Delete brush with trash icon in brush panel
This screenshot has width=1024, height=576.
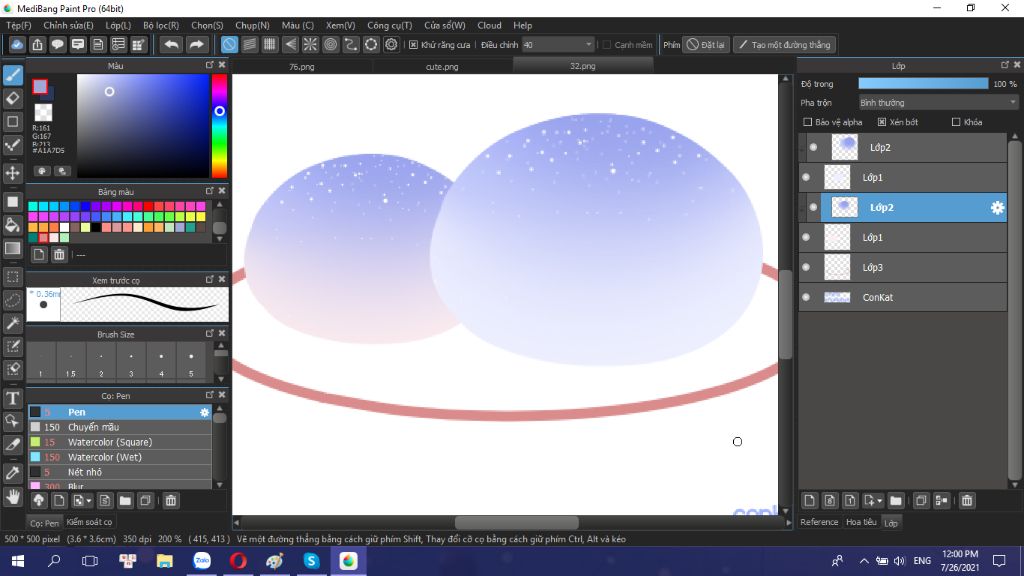(x=170, y=501)
